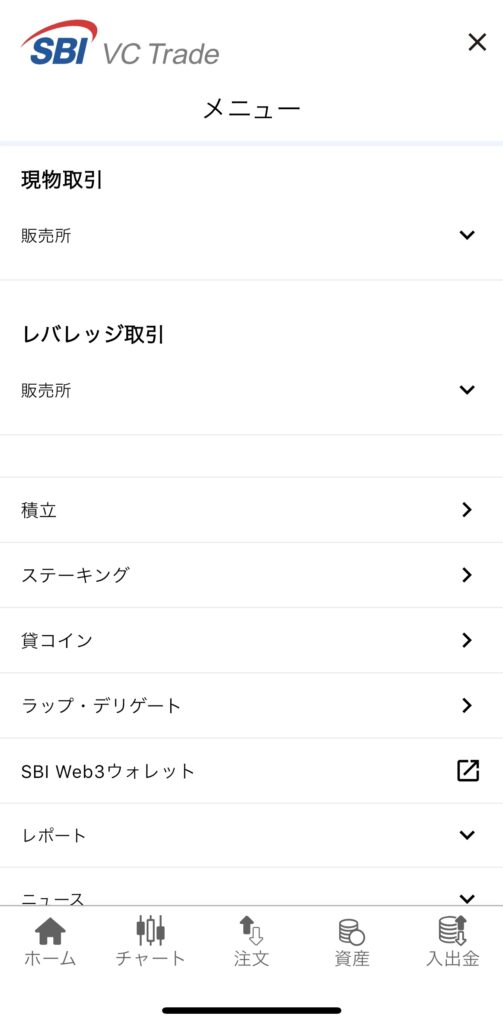Open the 積立 menu item
This screenshot has width=503, height=1024.
[x=252, y=510]
